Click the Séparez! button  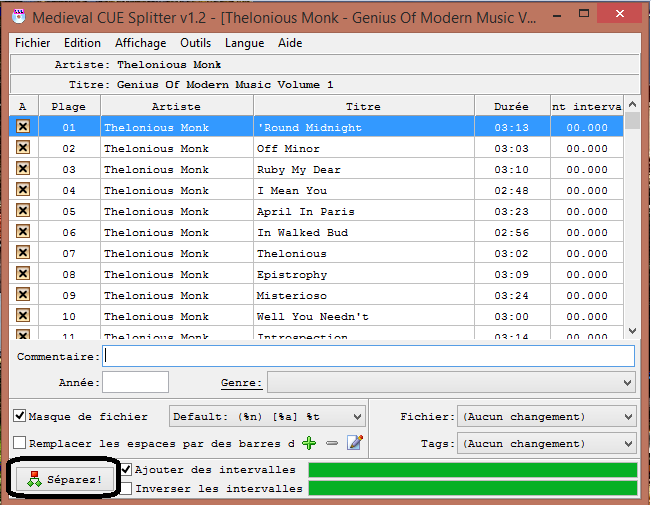pyautogui.click(x=65, y=479)
